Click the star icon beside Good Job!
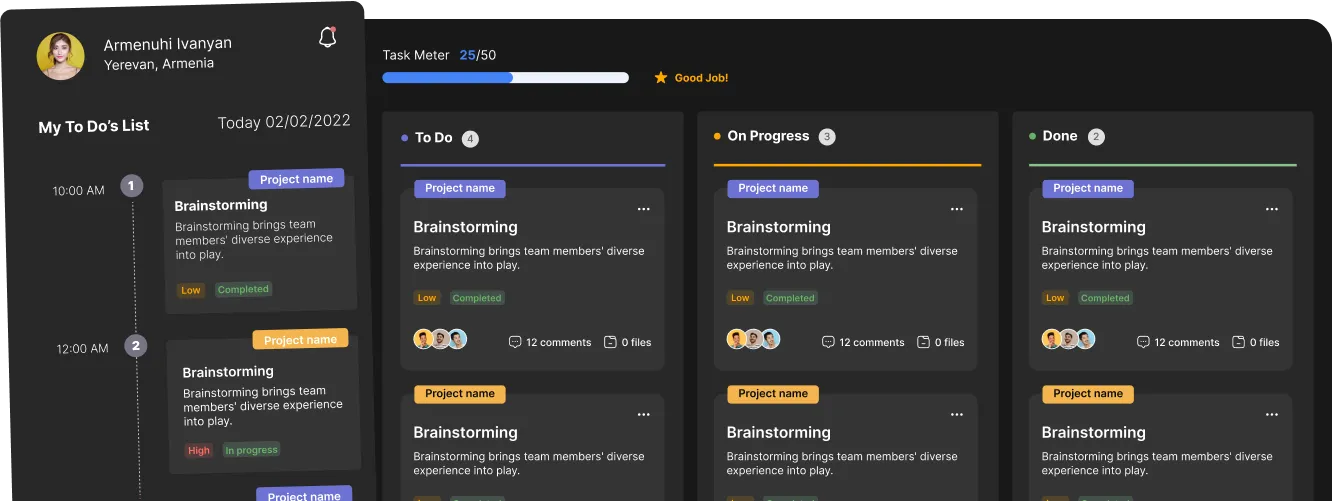This screenshot has width=1332, height=501. coord(660,77)
